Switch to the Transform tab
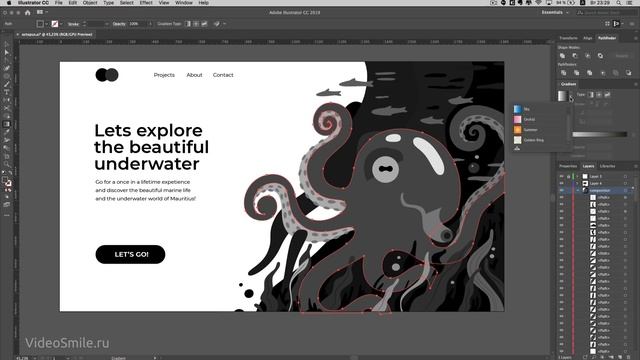Viewport: 640px width, 360px height. pos(568,38)
